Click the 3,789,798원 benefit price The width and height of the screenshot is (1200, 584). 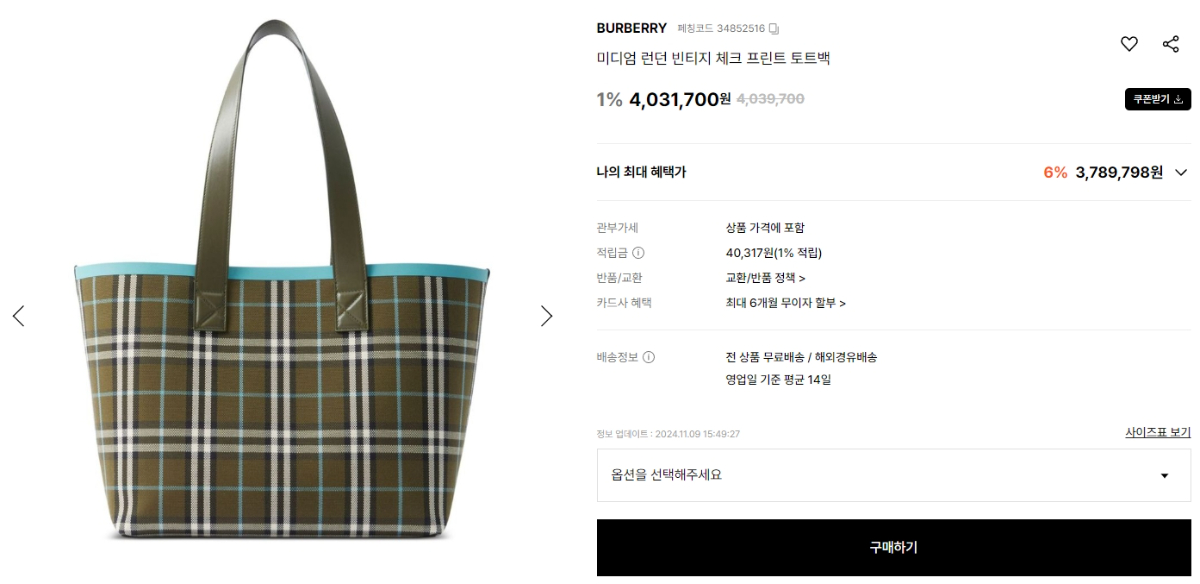(x=1119, y=172)
